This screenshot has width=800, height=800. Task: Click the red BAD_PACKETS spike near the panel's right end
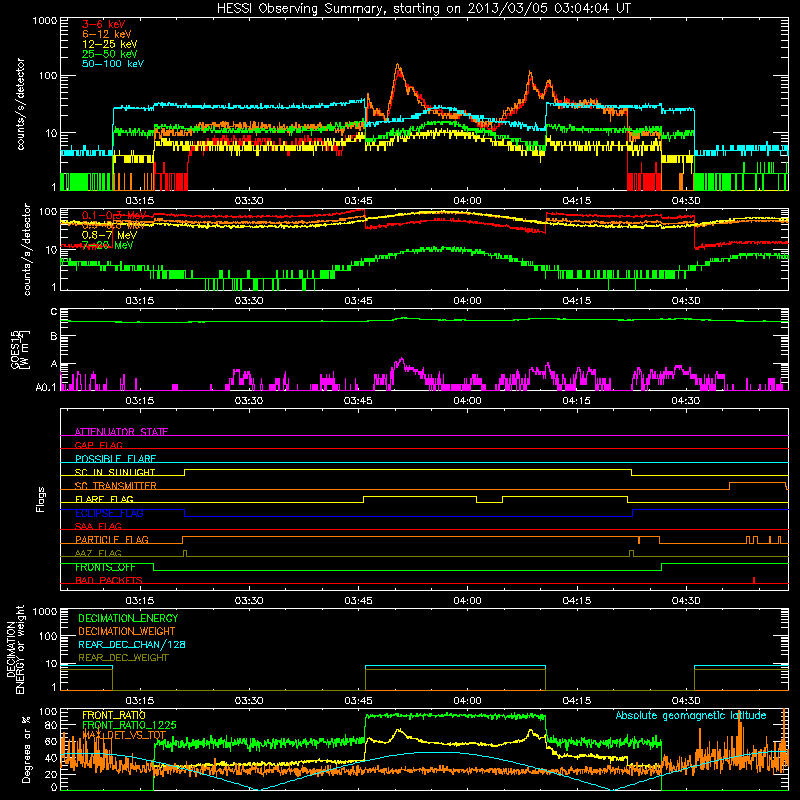pos(754,580)
